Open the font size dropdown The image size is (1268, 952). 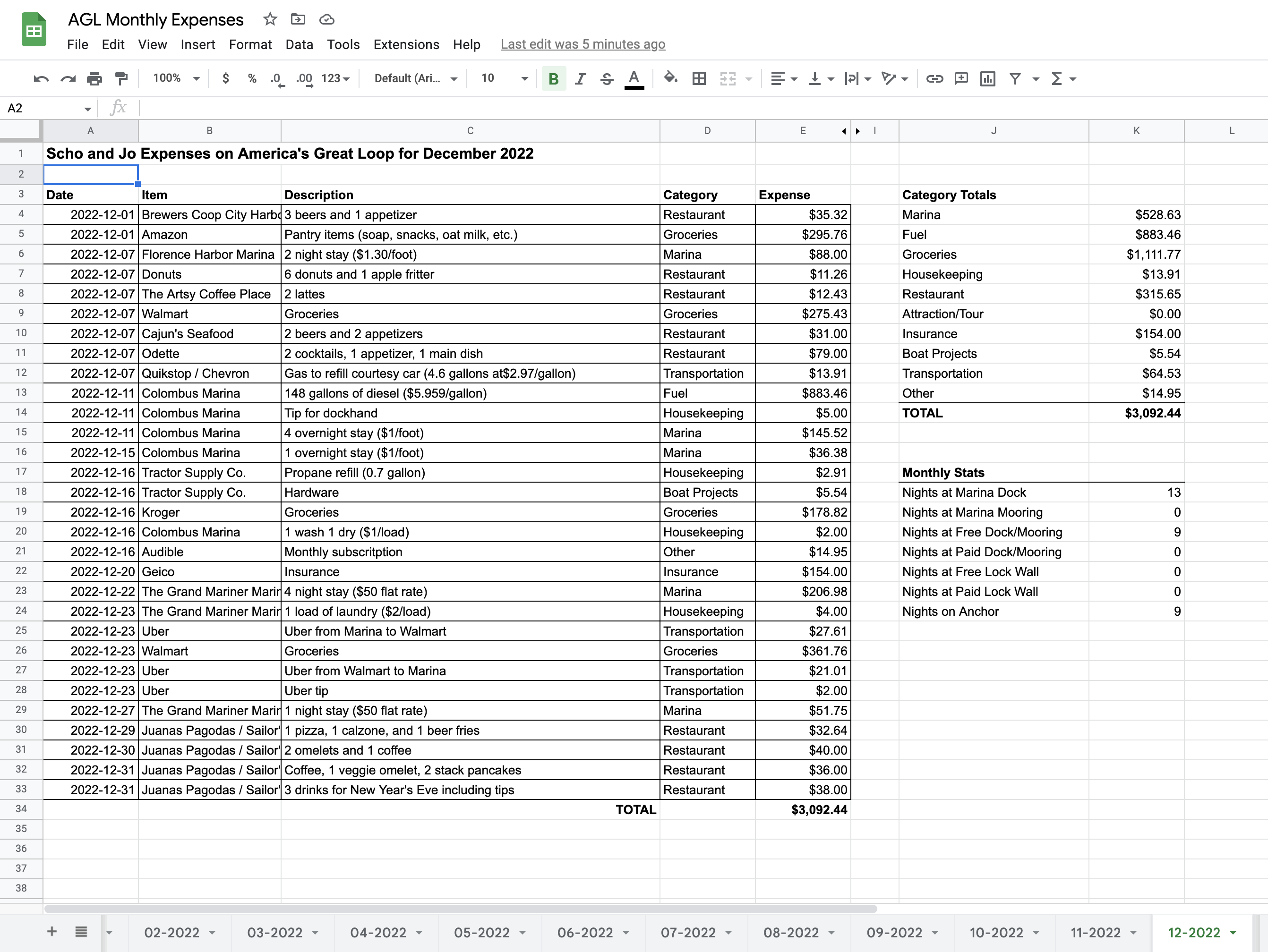coord(504,78)
